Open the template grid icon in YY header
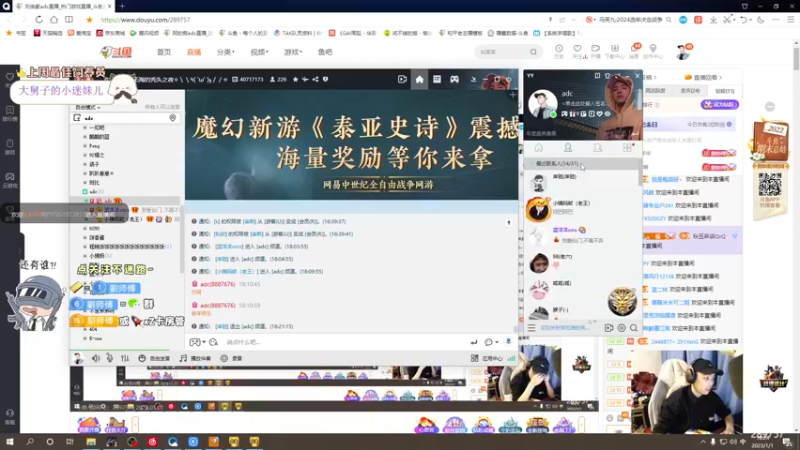Viewport: 800px width, 450px height. click(437, 80)
